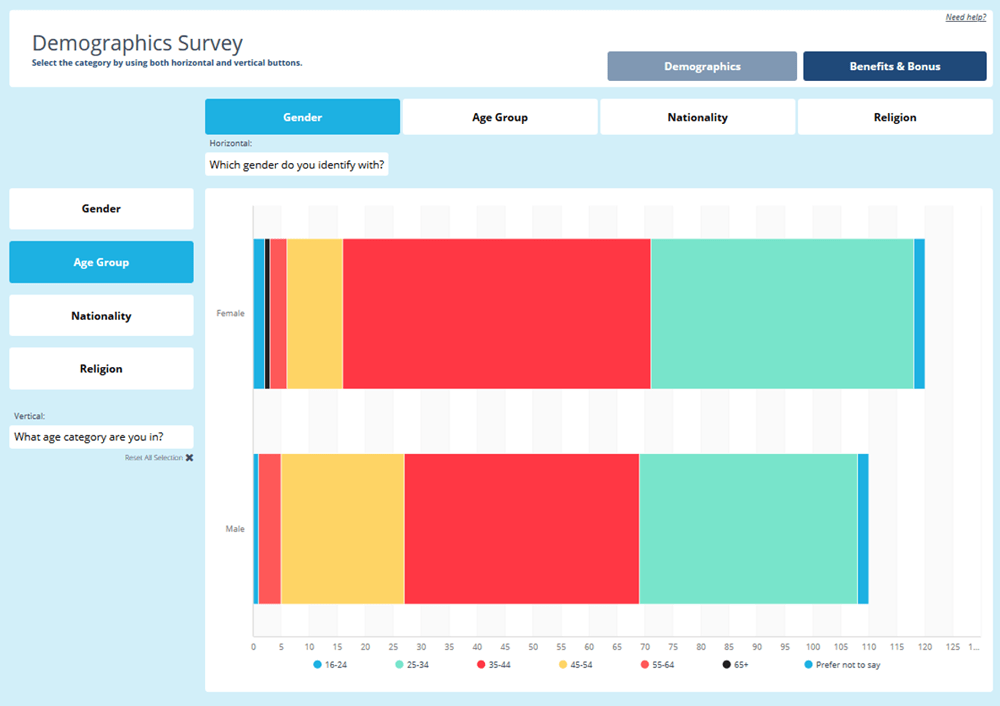Screen dimensions: 1000x706
Task: Click the Male axis label
Action: click(x=235, y=529)
